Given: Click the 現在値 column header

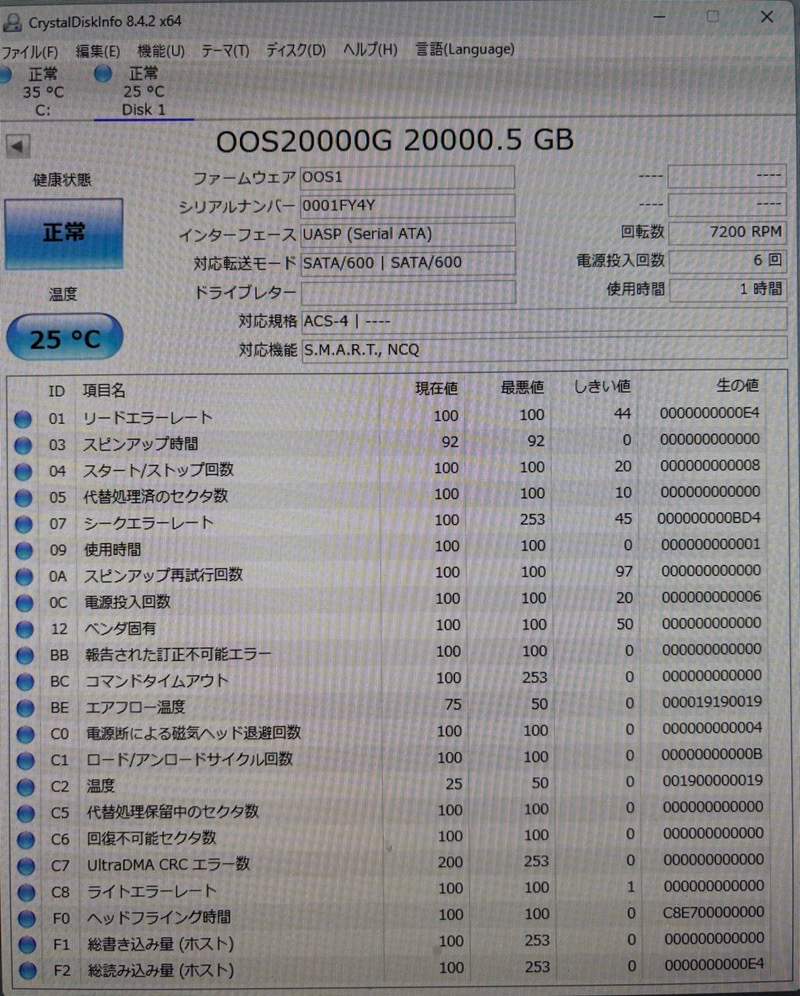Looking at the screenshot, I should [x=436, y=388].
